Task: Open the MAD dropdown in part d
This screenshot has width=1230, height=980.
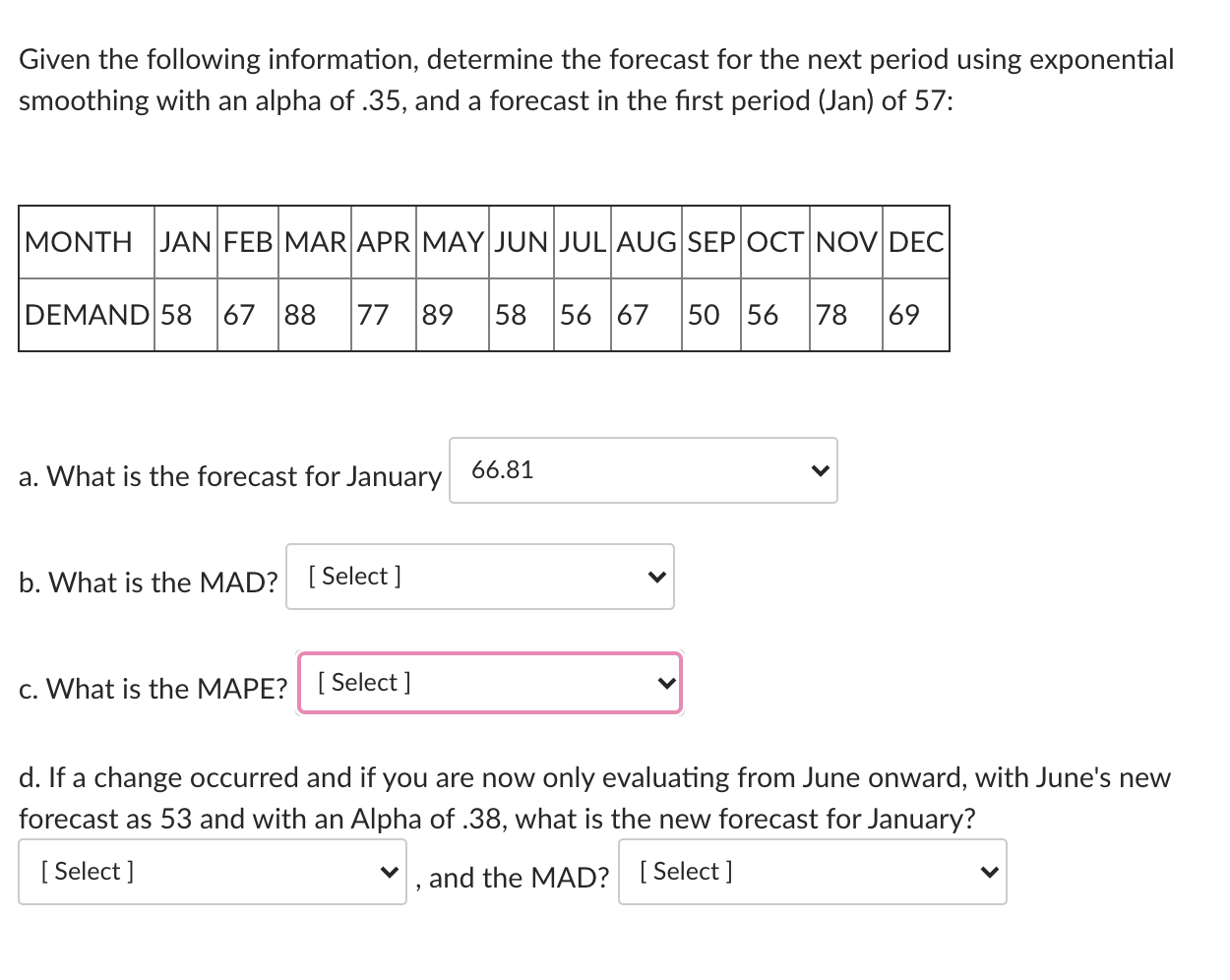Action: [x=813, y=871]
